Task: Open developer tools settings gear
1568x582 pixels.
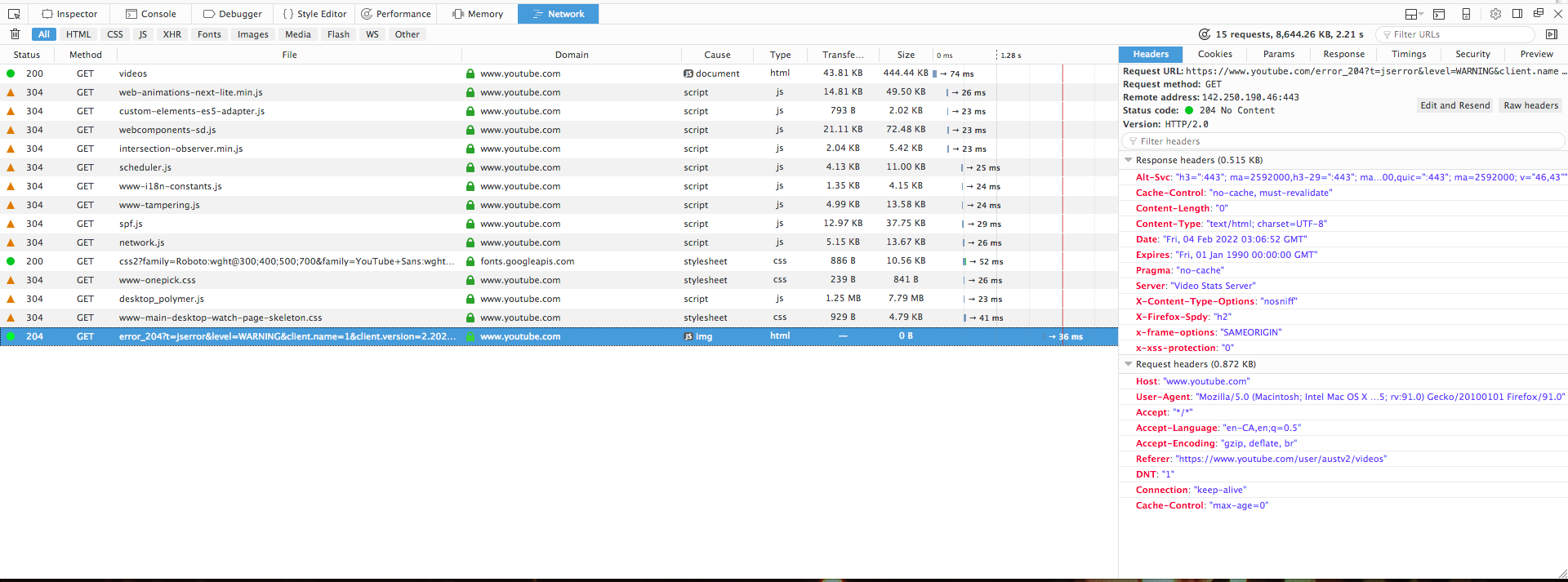Action: 1495,14
